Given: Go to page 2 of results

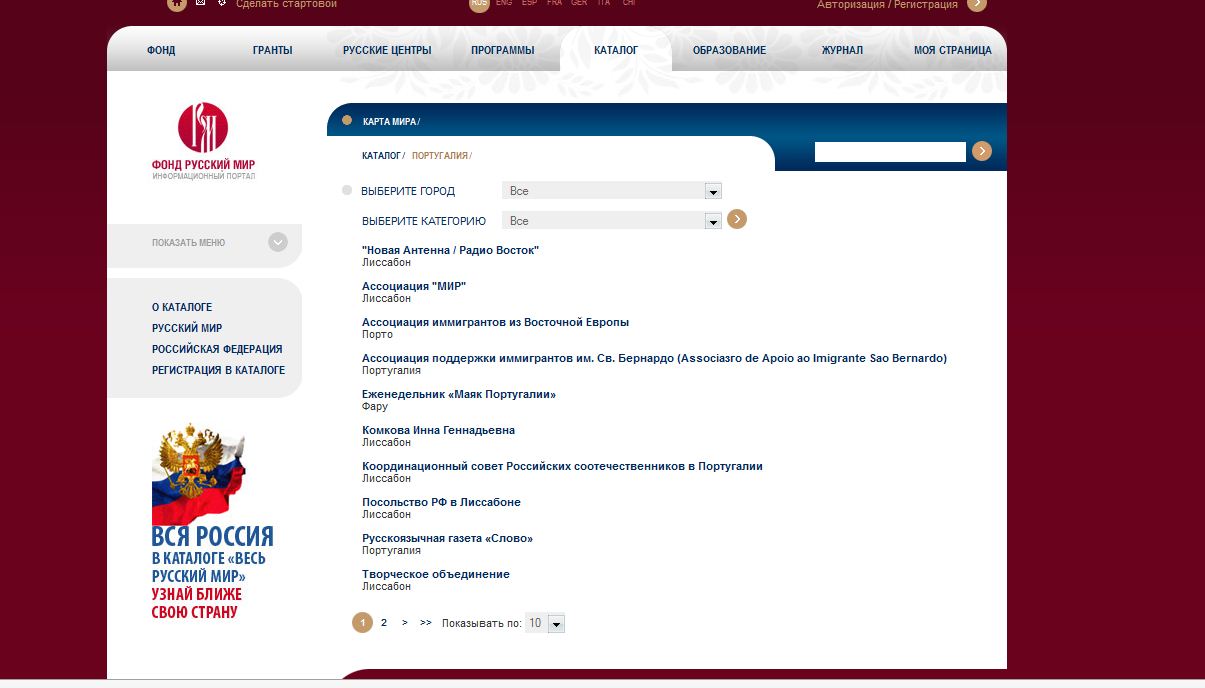Looking at the screenshot, I should coord(384,622).
